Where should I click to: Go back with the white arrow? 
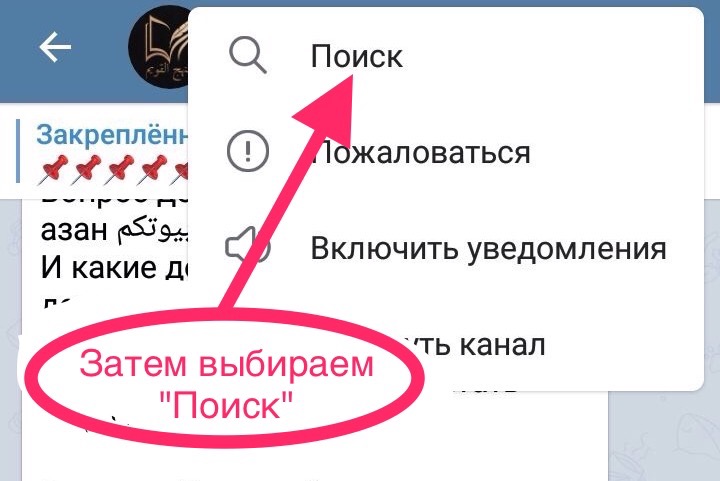pos(55,47)
